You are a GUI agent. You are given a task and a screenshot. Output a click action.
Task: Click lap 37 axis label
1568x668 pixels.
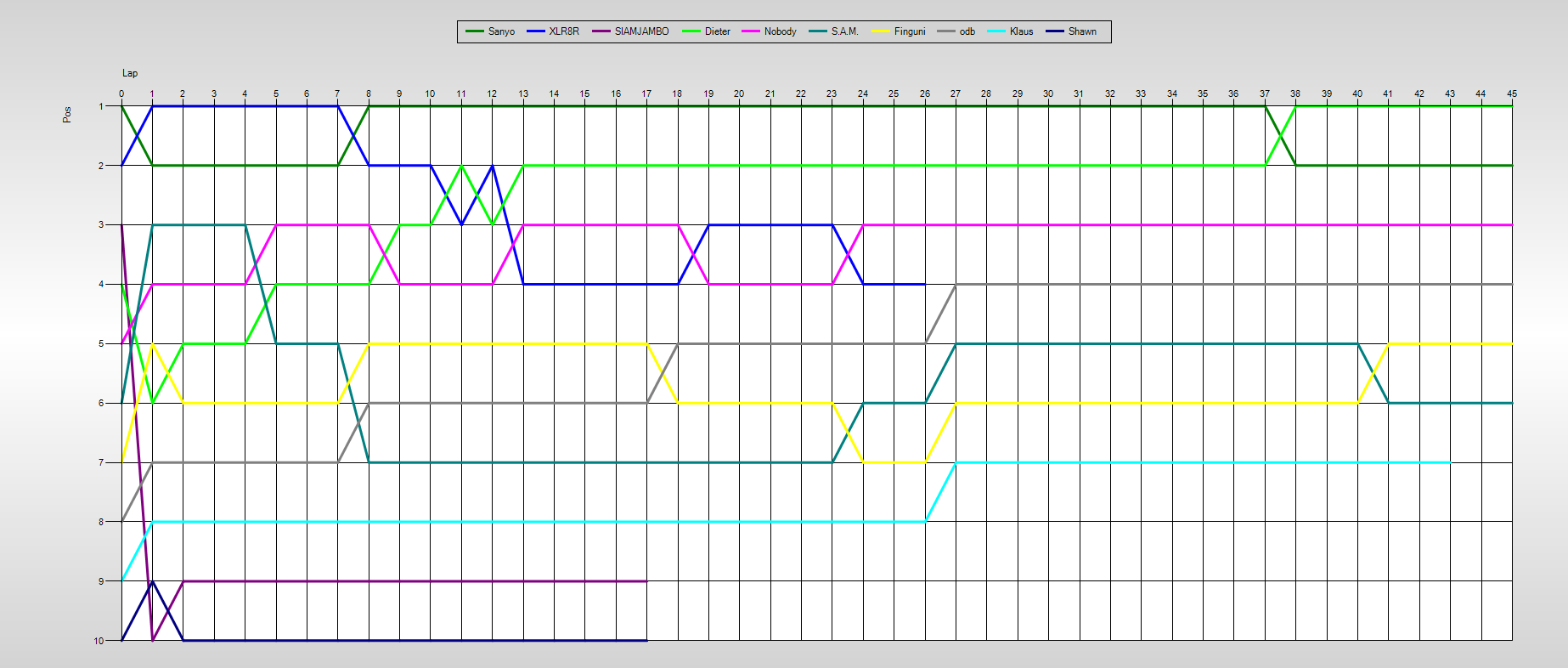1265,93
